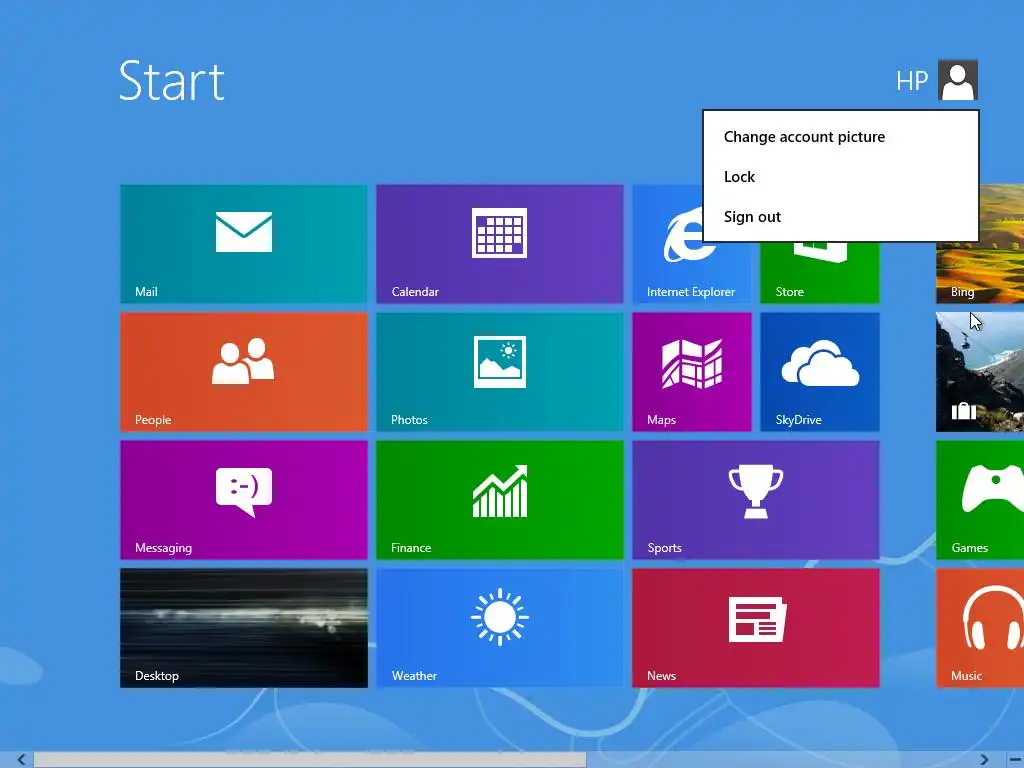Click the HP user name label
Screen dimensions: 1024x768
(912, 81)
